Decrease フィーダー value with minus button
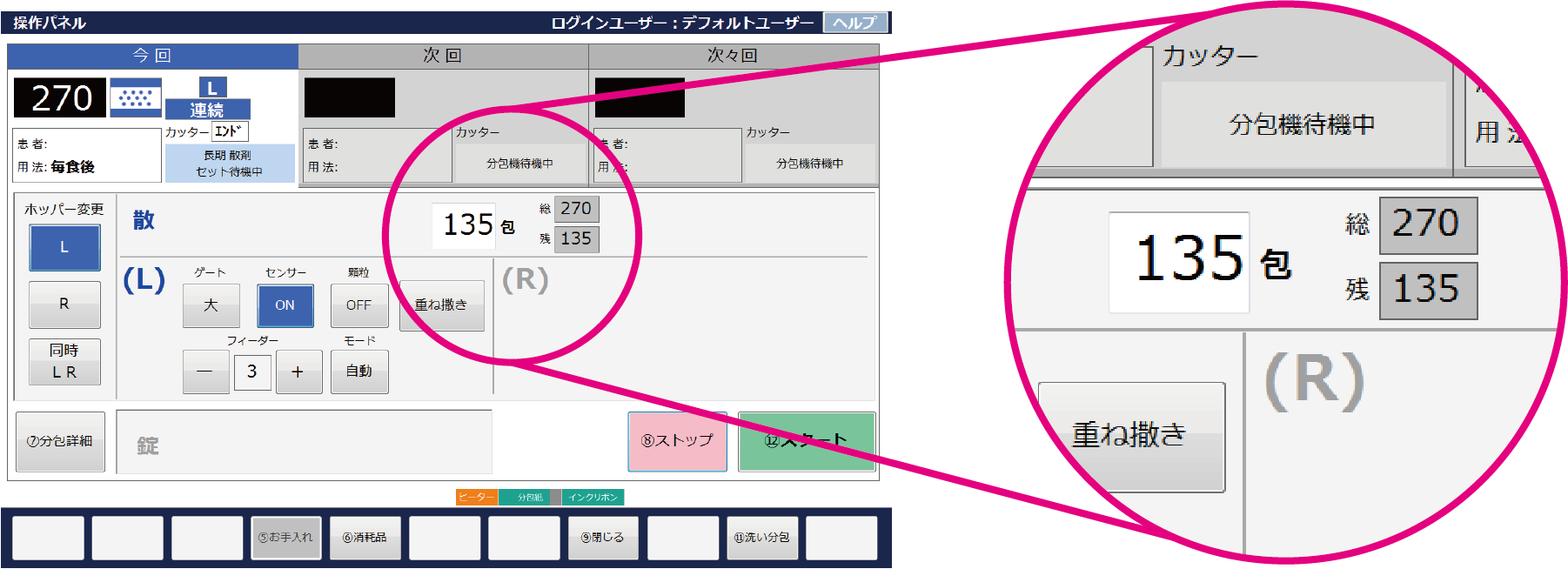Image resolution: width=1568 pixels, height=569 pixels. (205, 372)
